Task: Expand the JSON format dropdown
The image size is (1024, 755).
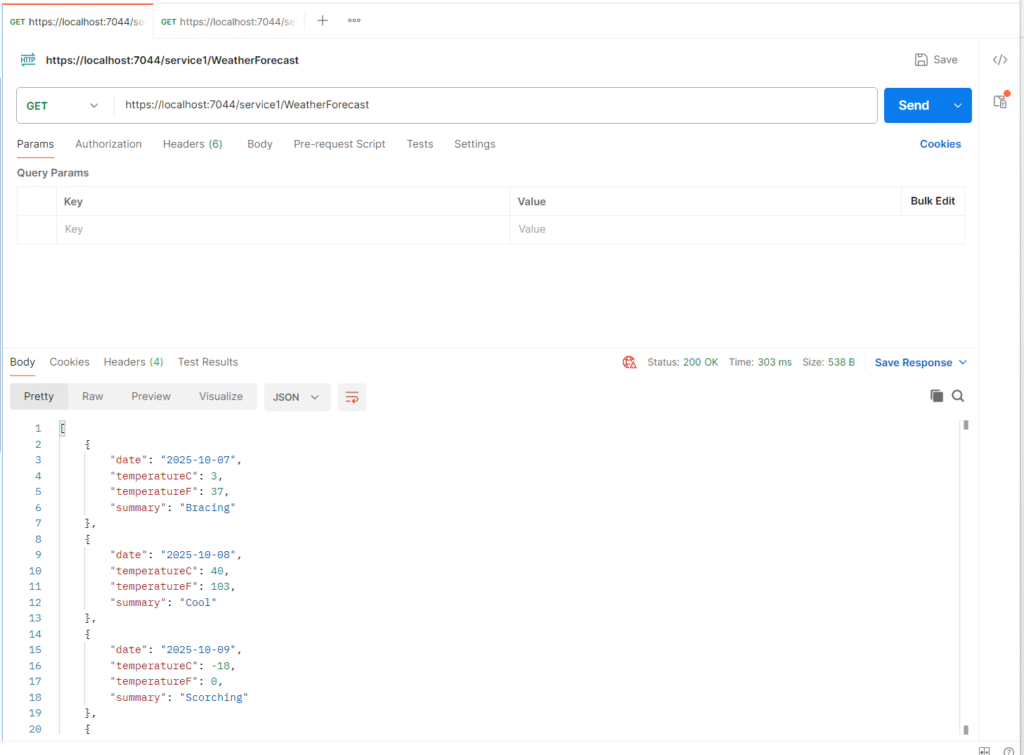Action: point(297,397)
